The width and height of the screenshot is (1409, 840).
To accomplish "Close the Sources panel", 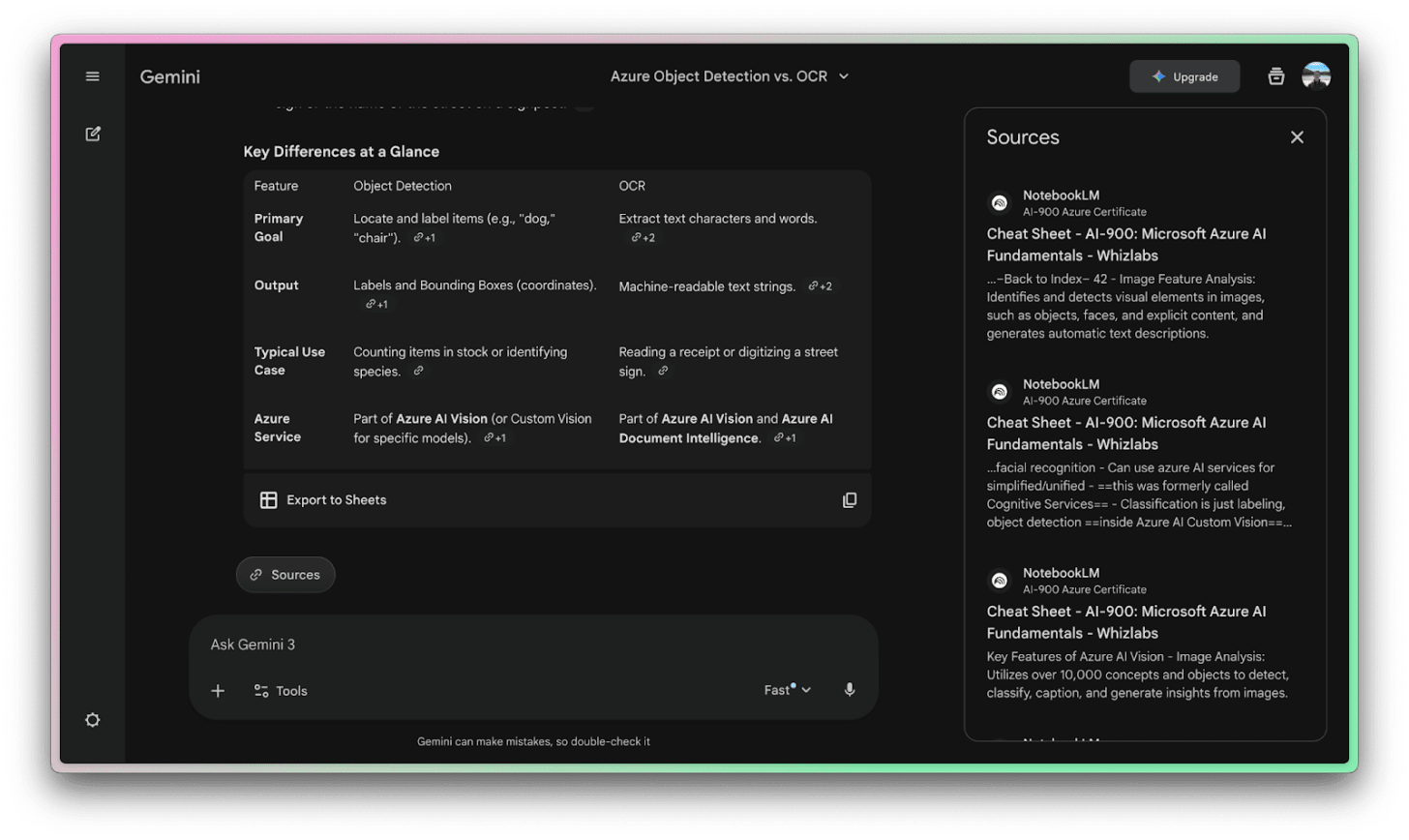I will pyautogui.click(x=1297, y=137).
